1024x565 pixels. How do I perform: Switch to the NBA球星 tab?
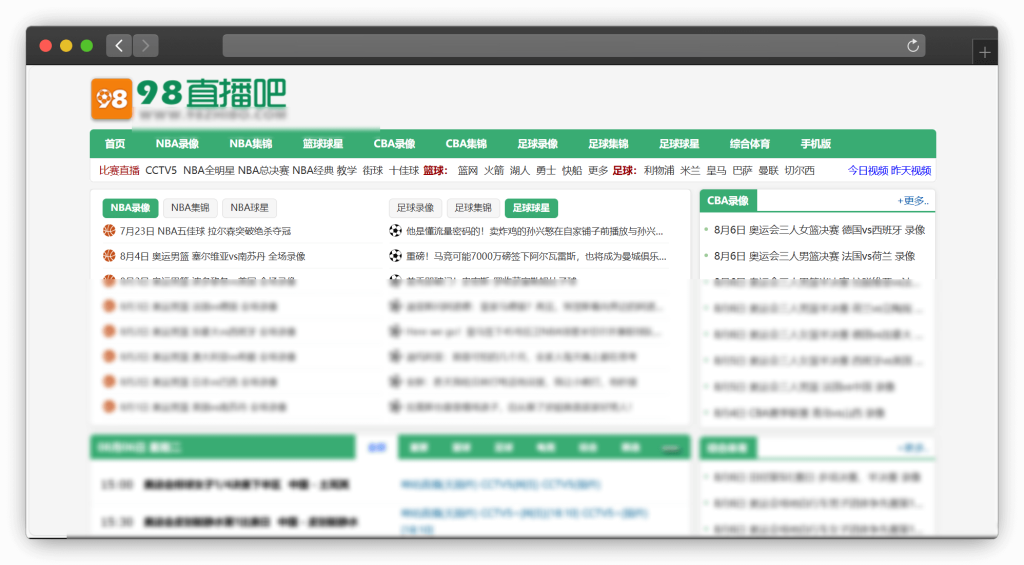[249, 208]
